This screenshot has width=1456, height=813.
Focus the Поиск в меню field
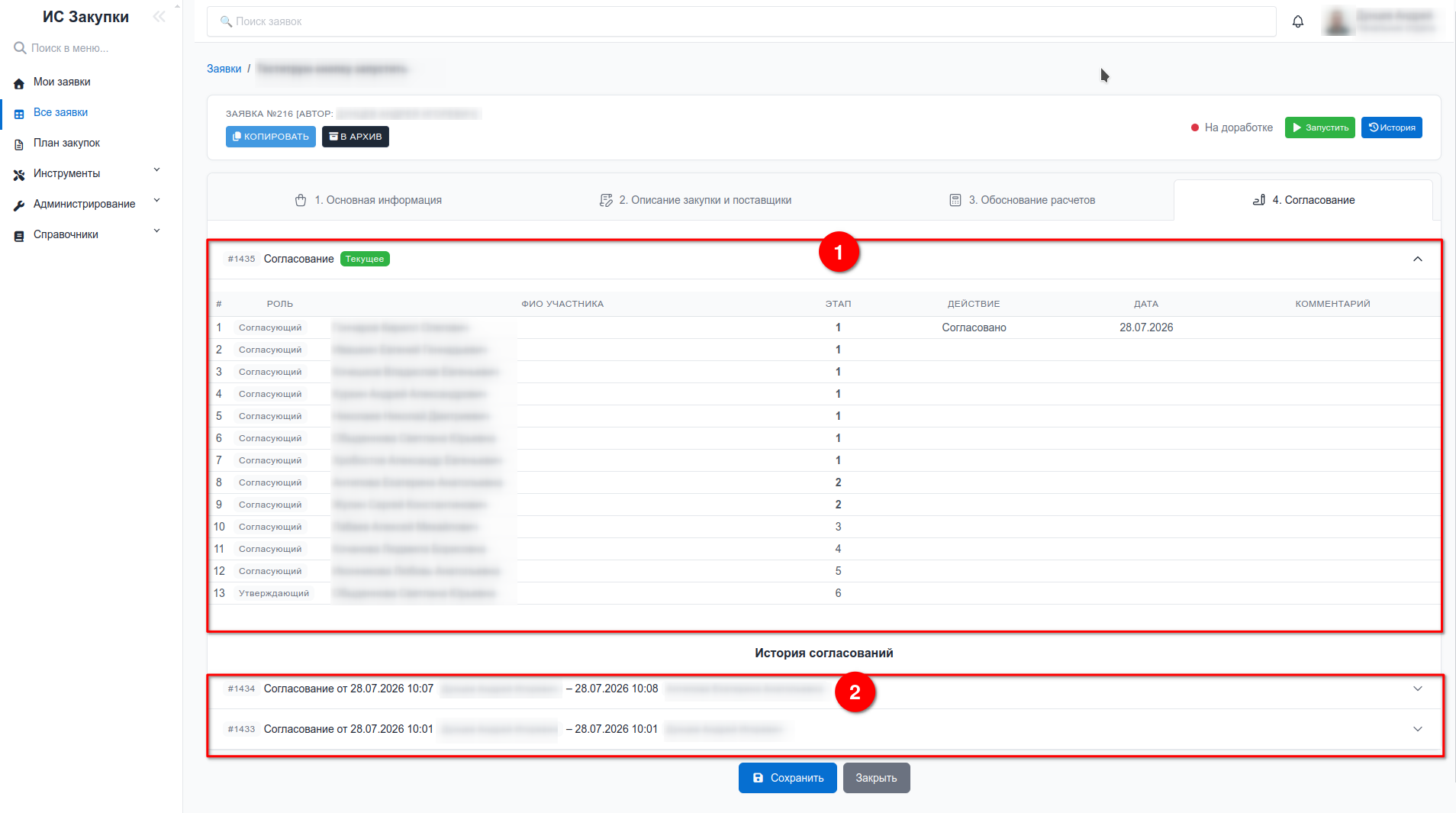pyautogui.click(x=90, y=48)
